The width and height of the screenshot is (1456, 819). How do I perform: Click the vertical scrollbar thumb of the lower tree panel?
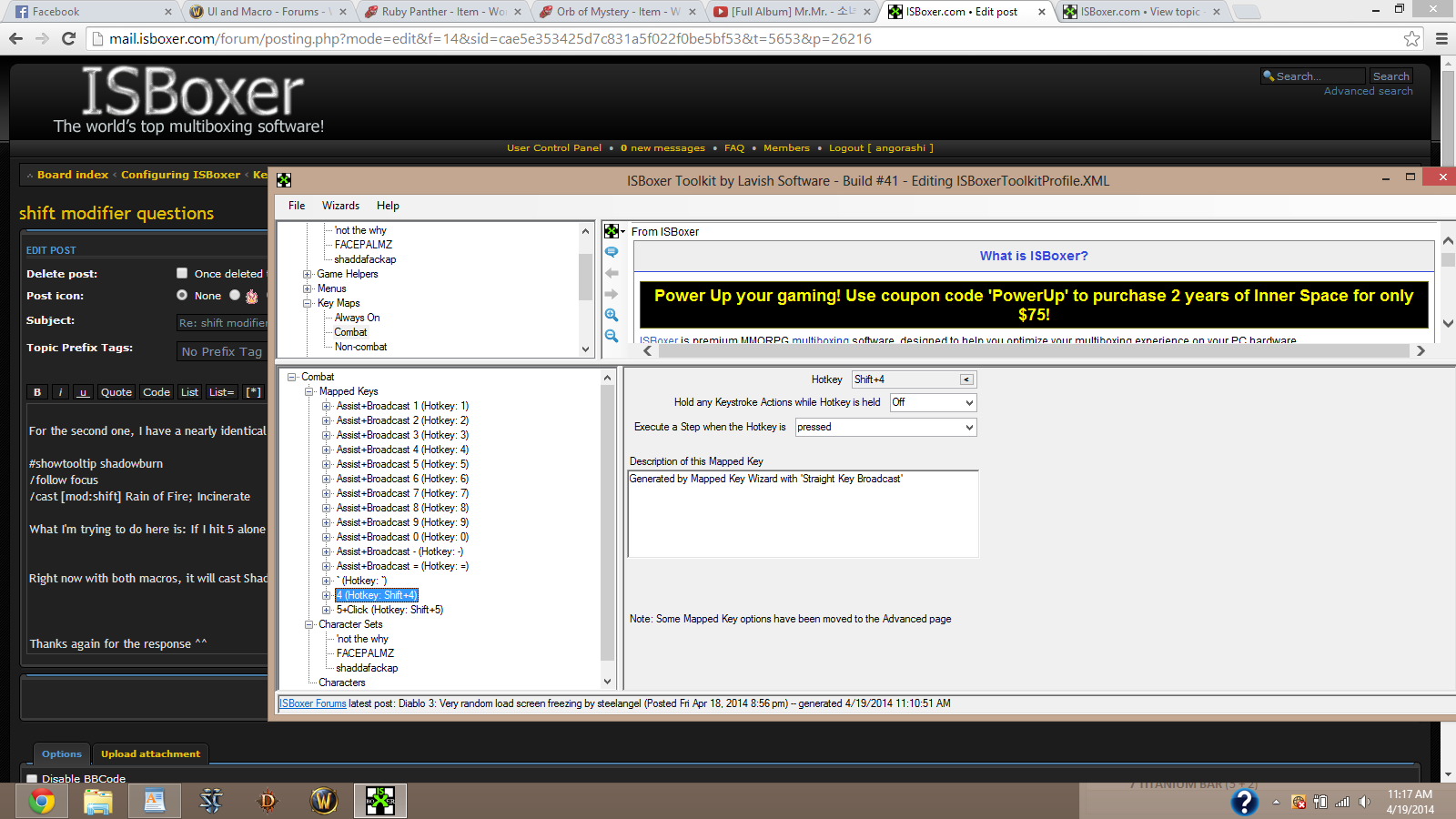(x=608, y=522)
